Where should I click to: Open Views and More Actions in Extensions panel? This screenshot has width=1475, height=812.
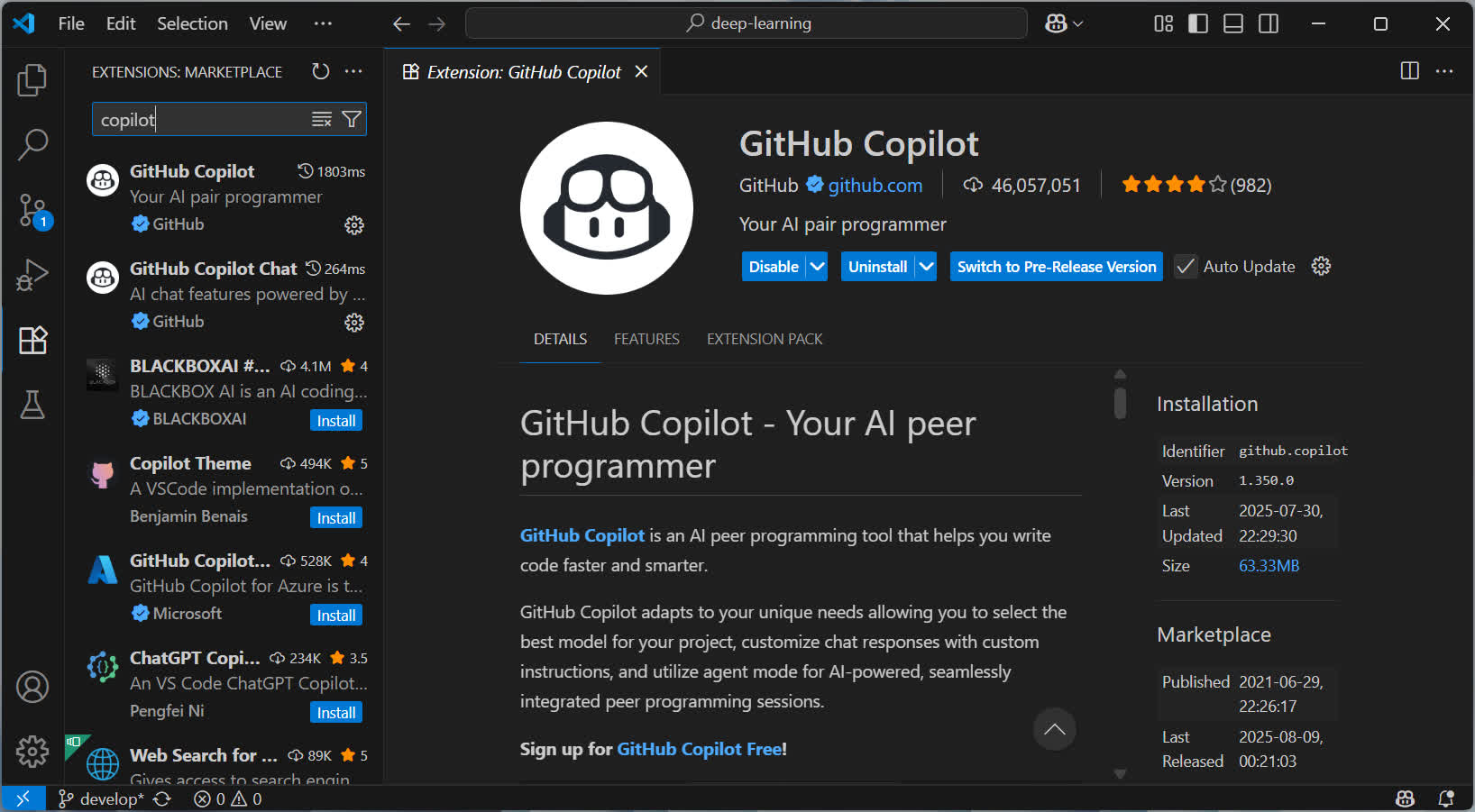point(353,71)
